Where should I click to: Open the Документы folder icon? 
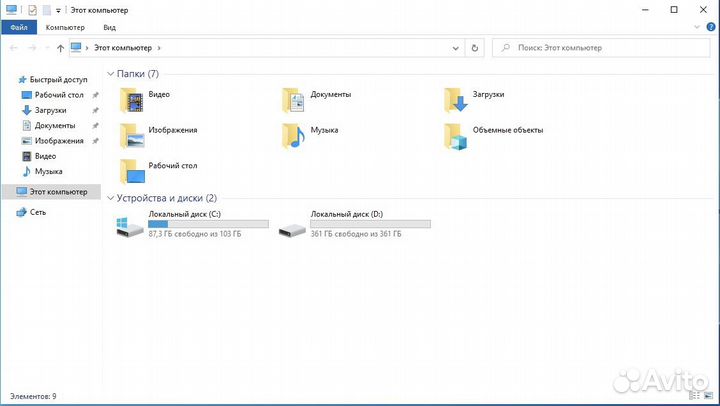coord(294,98)
